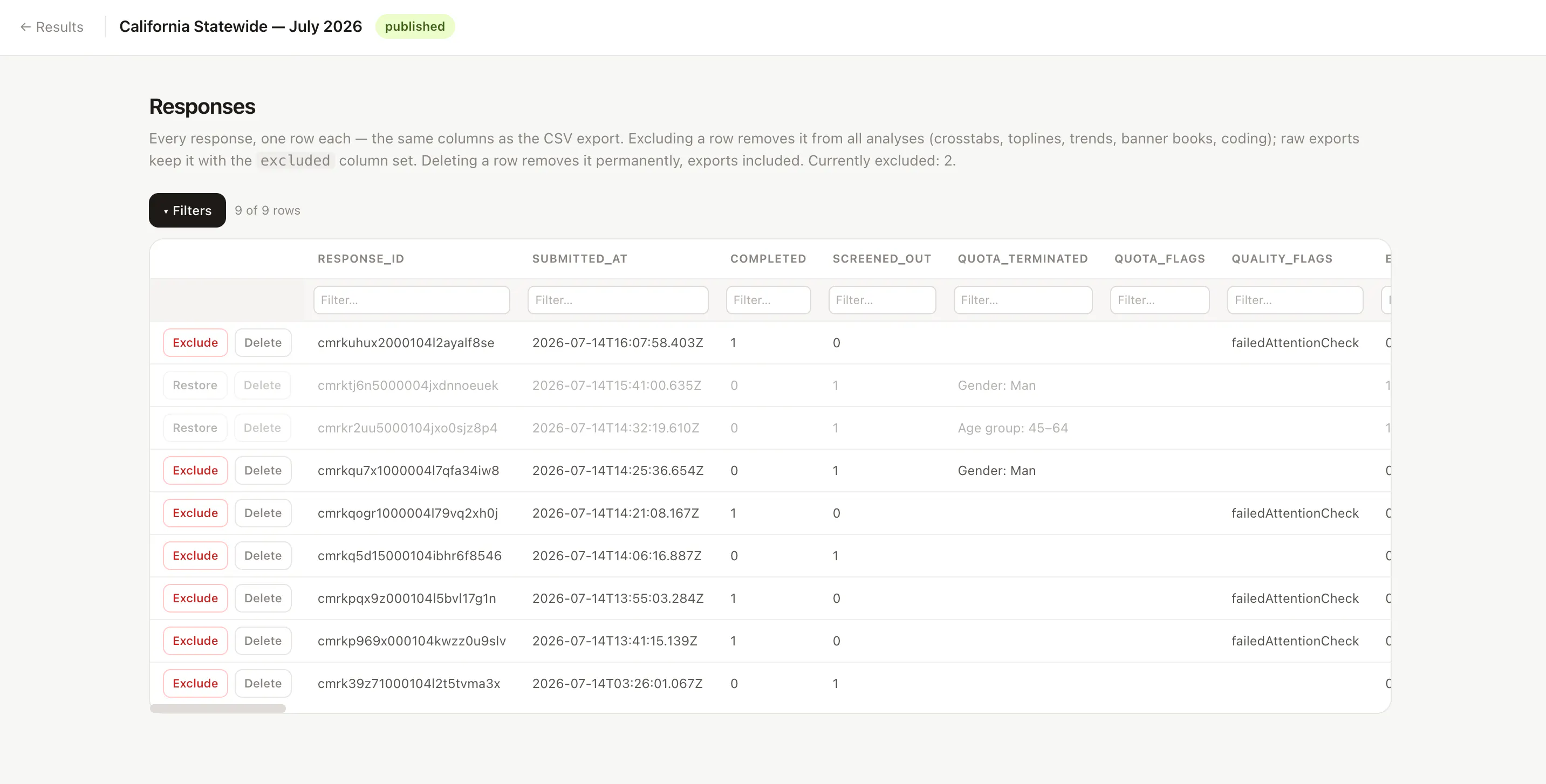Image resolution: width=1546 pixels, height=784 pixels.
Task: Click failedAttentionCheck in cmrkuhux row
Action: (1295, 342)
